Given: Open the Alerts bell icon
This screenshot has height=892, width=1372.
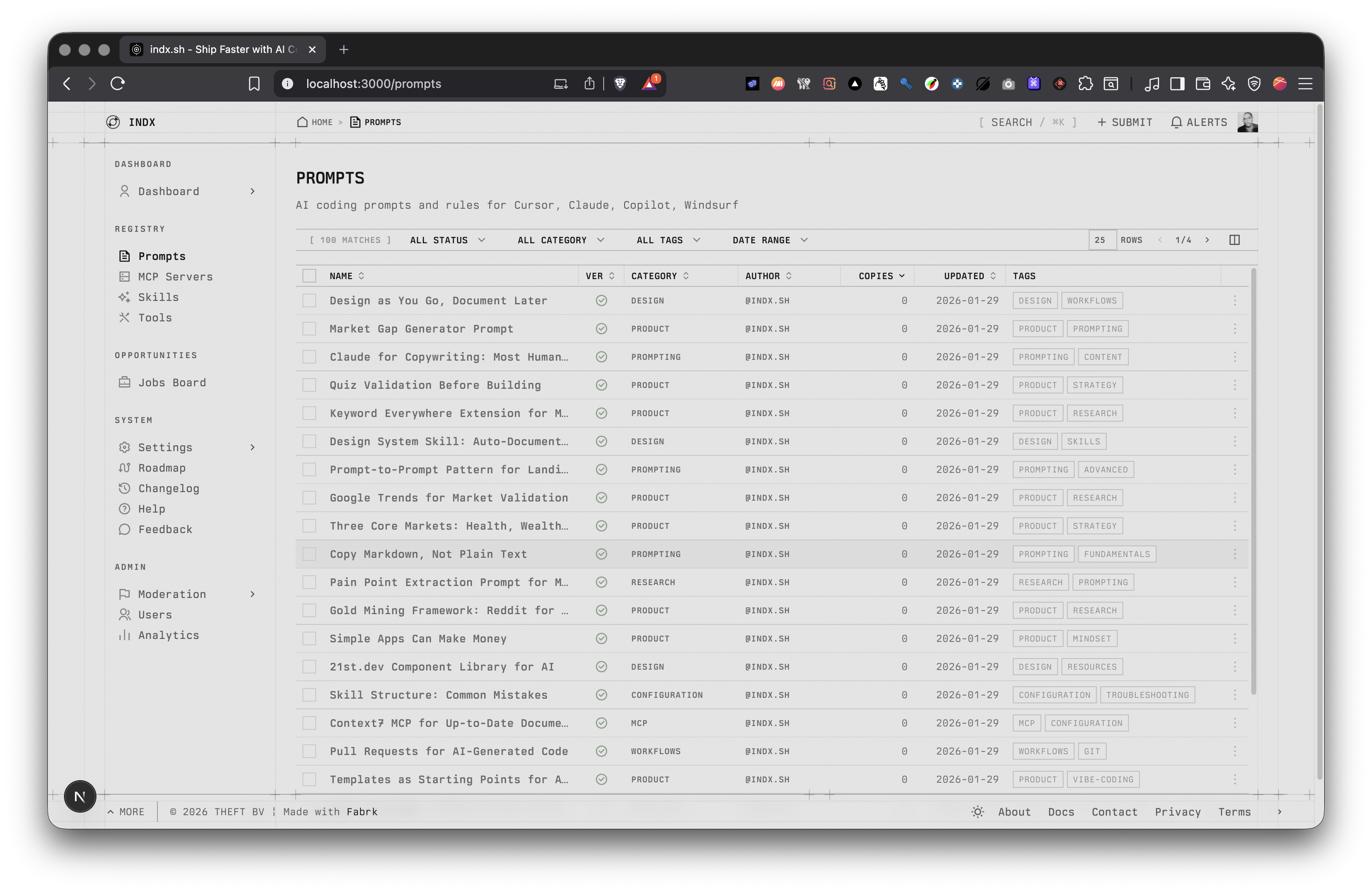Looking at the screenshot, I should (x=1177, y=122).
